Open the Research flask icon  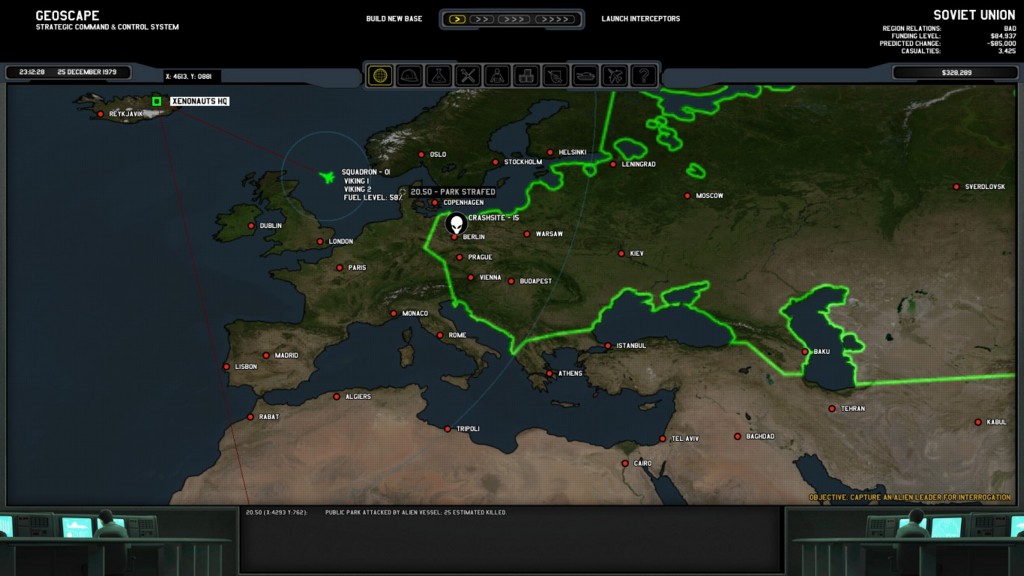[439, 76]
